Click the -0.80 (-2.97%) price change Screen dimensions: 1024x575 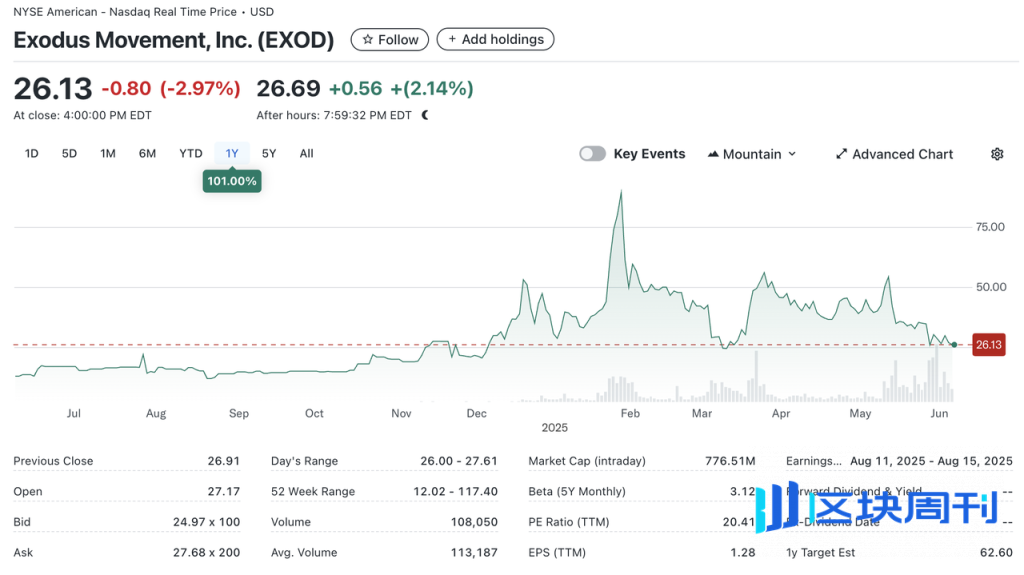click(171, 88)
